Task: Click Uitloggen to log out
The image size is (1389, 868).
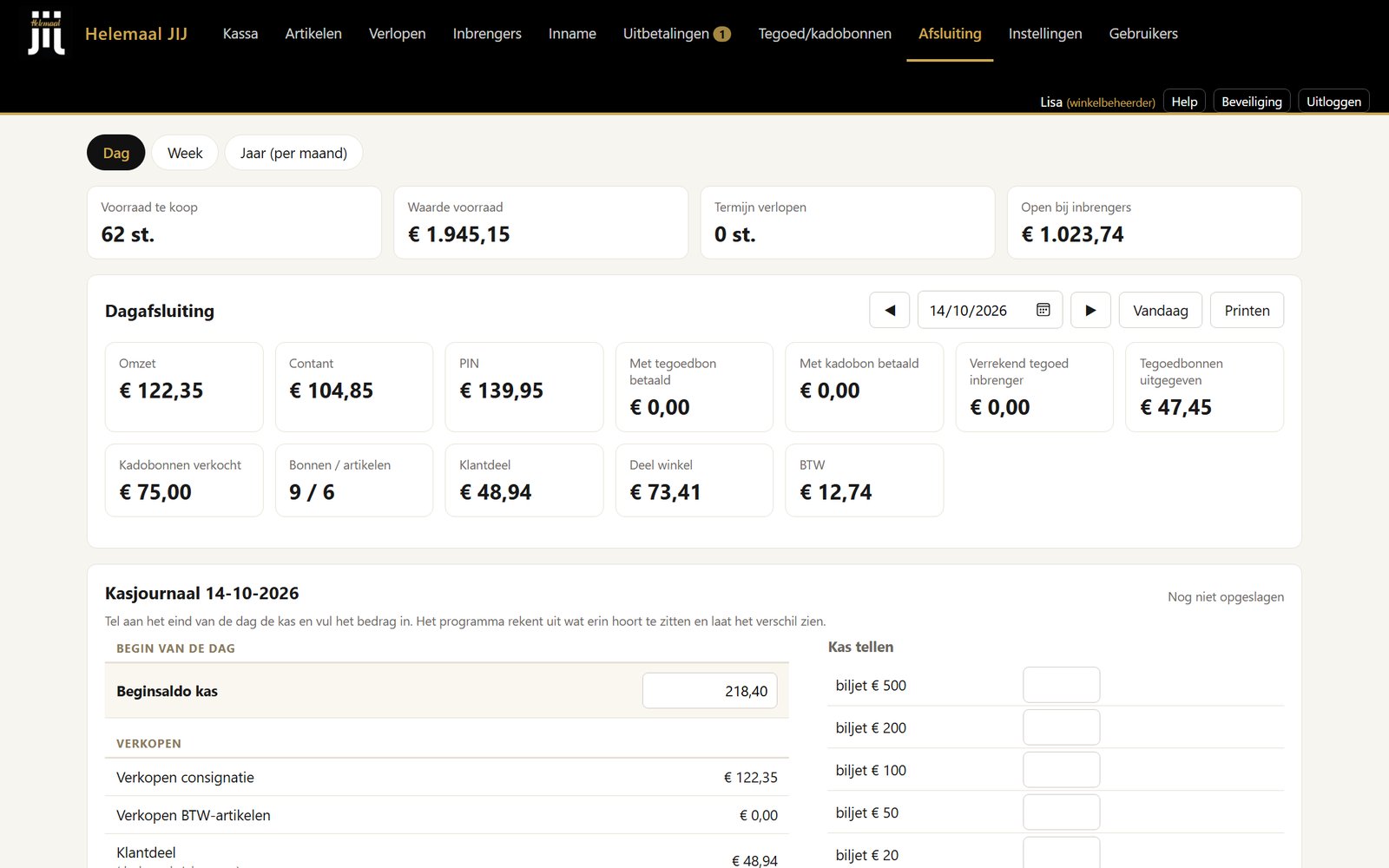Action: coord(1334,102)
